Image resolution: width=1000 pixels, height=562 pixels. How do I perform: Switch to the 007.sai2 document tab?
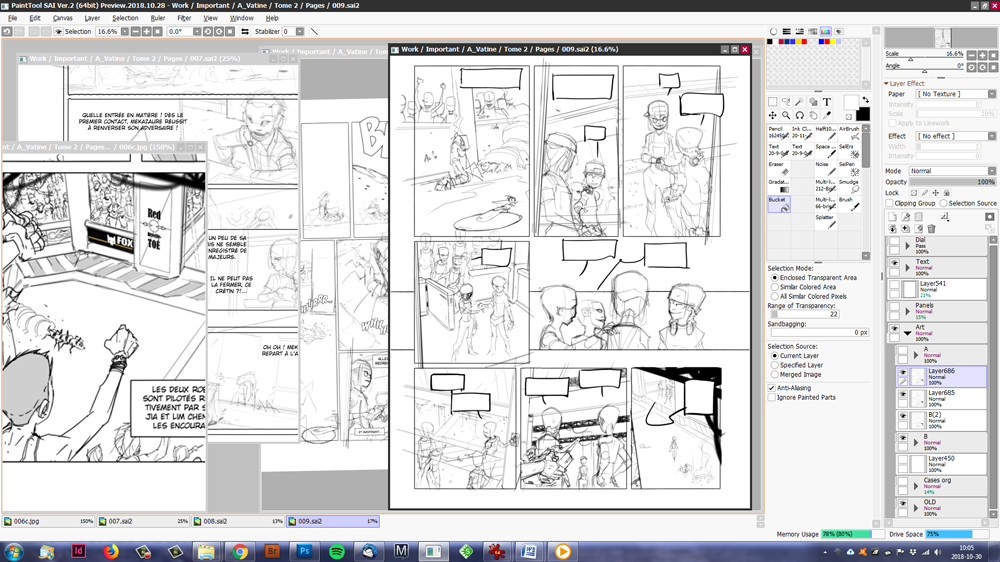pos(143,521)
